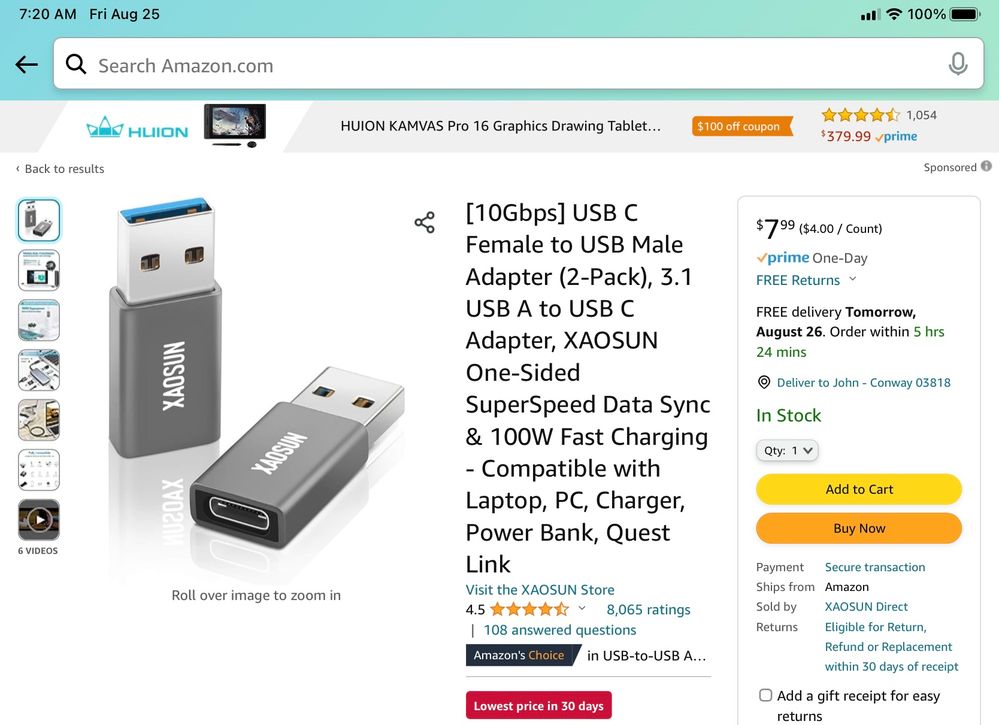
Task: Tap the delivery location pin icon
Action: [764, 382]
